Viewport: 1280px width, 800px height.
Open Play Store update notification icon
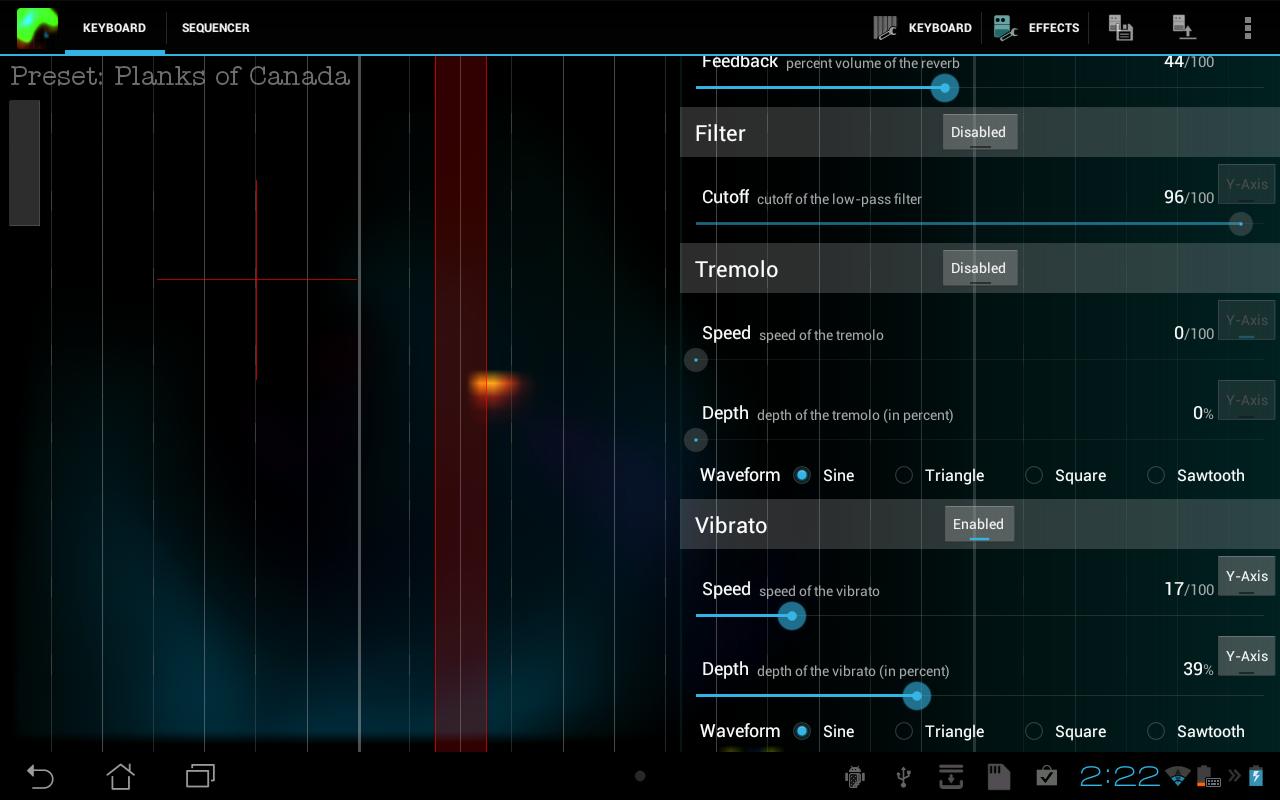click(x=1046, y=776)
